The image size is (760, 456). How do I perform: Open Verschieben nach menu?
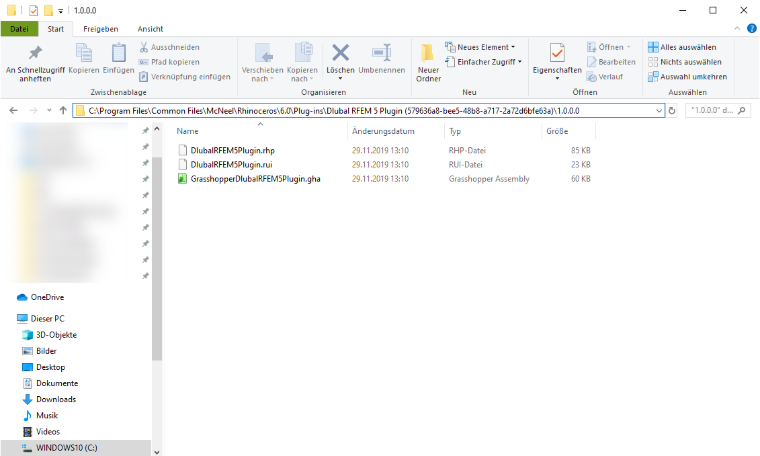pyautogui.click(x=262, y=63)
